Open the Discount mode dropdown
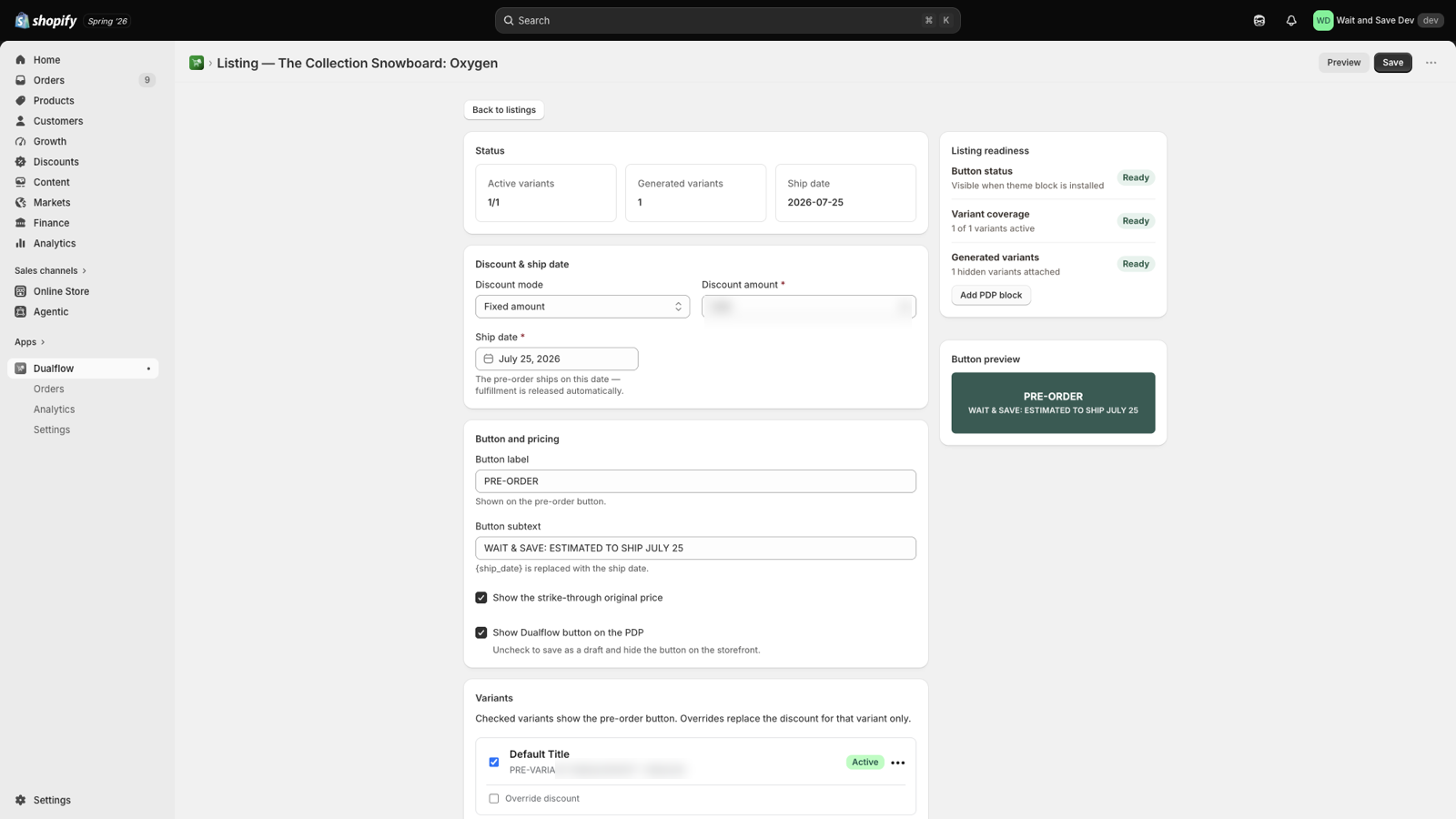 (x=582, y=307)
